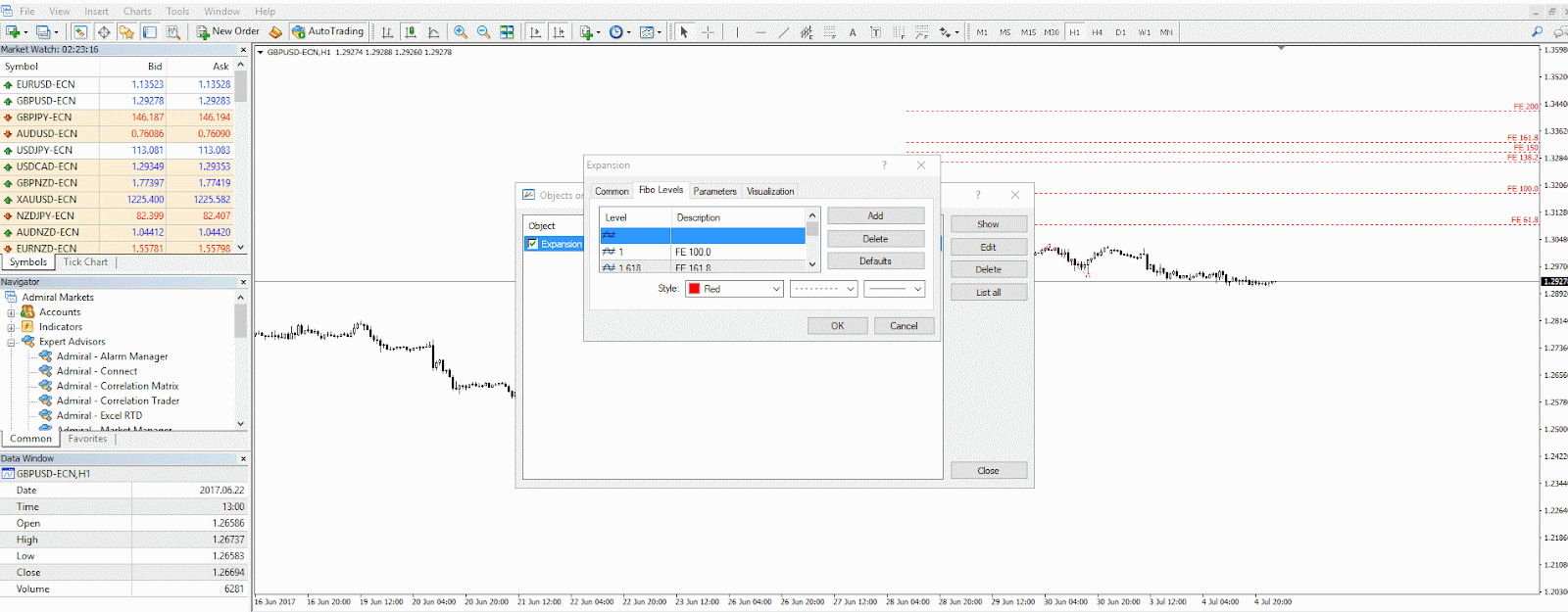Click the zoom in magnifier icon
This screenshot has height=612, width=1568.
[461, 32]
